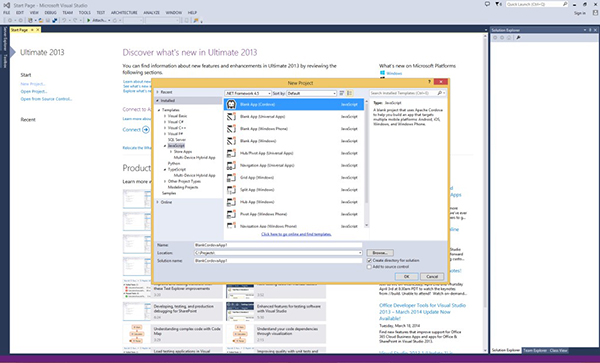
Task: Expand the Visual C++ templates node
Action: pos(165,128)
